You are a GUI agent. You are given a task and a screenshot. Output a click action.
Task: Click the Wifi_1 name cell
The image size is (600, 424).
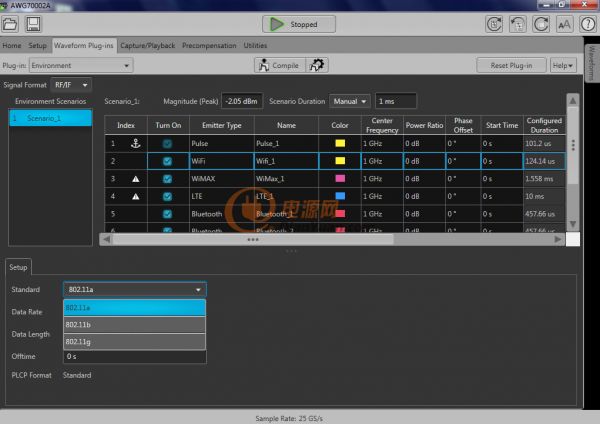click(x=286, y=161)
